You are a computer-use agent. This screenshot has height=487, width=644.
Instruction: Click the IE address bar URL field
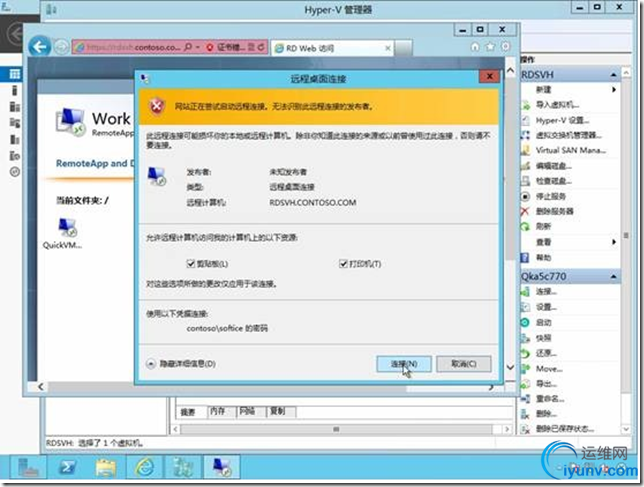[x=131, y=48]
